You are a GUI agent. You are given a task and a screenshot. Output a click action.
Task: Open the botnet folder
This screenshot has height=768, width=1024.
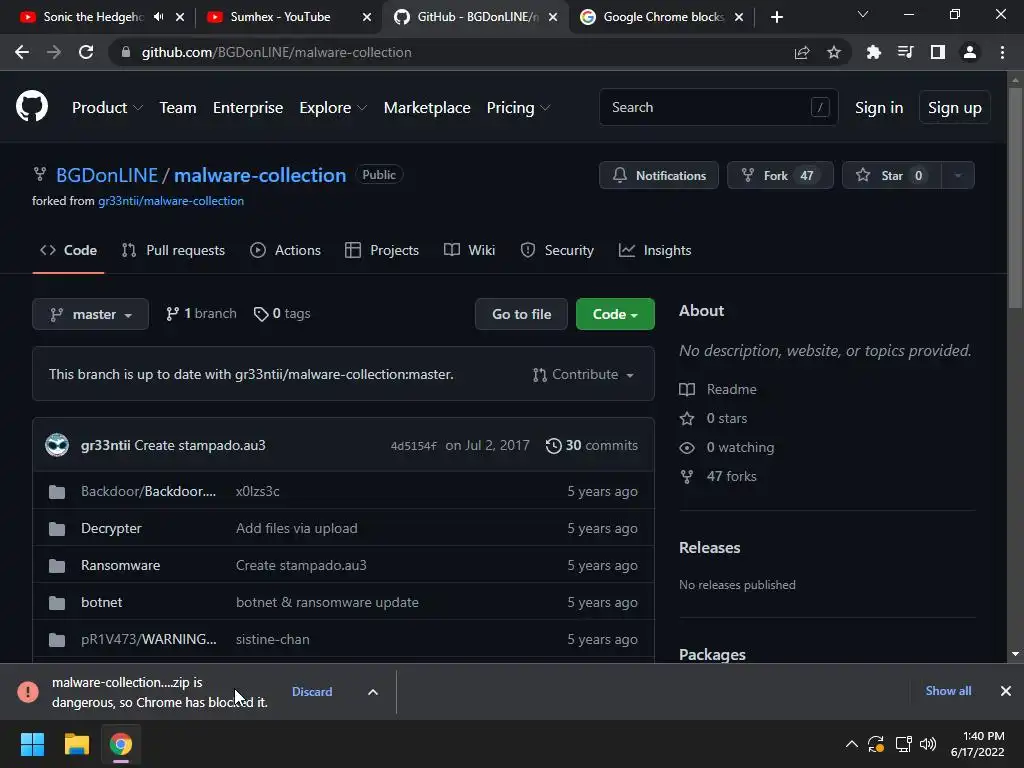tap(101, 603)
